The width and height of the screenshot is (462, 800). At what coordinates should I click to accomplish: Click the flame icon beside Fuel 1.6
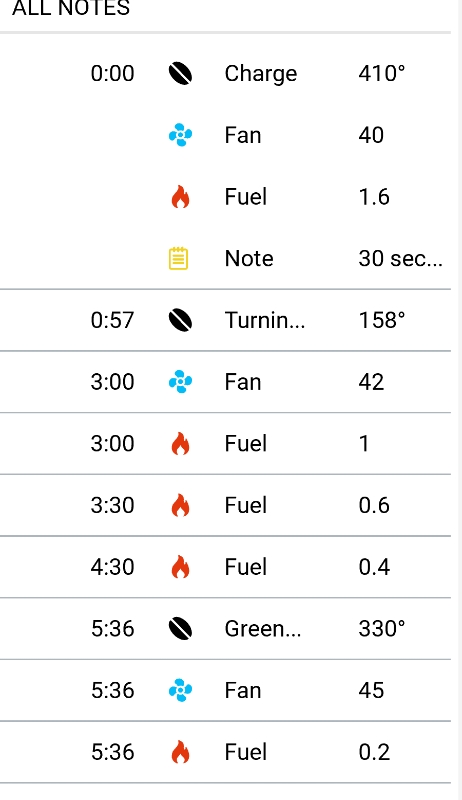180,197
